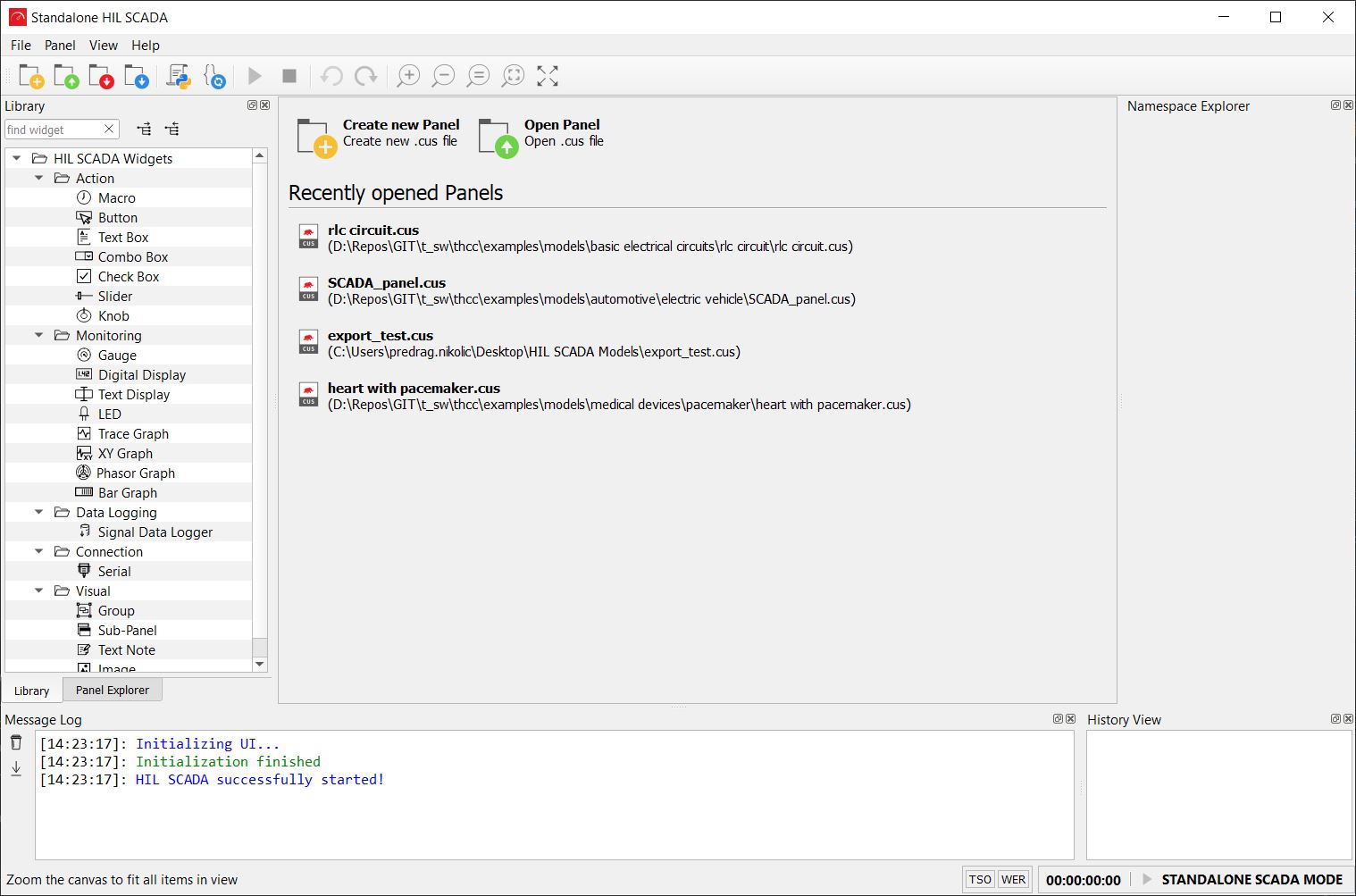
Task: Open the Panel menu
Action: tap(60, 46)
